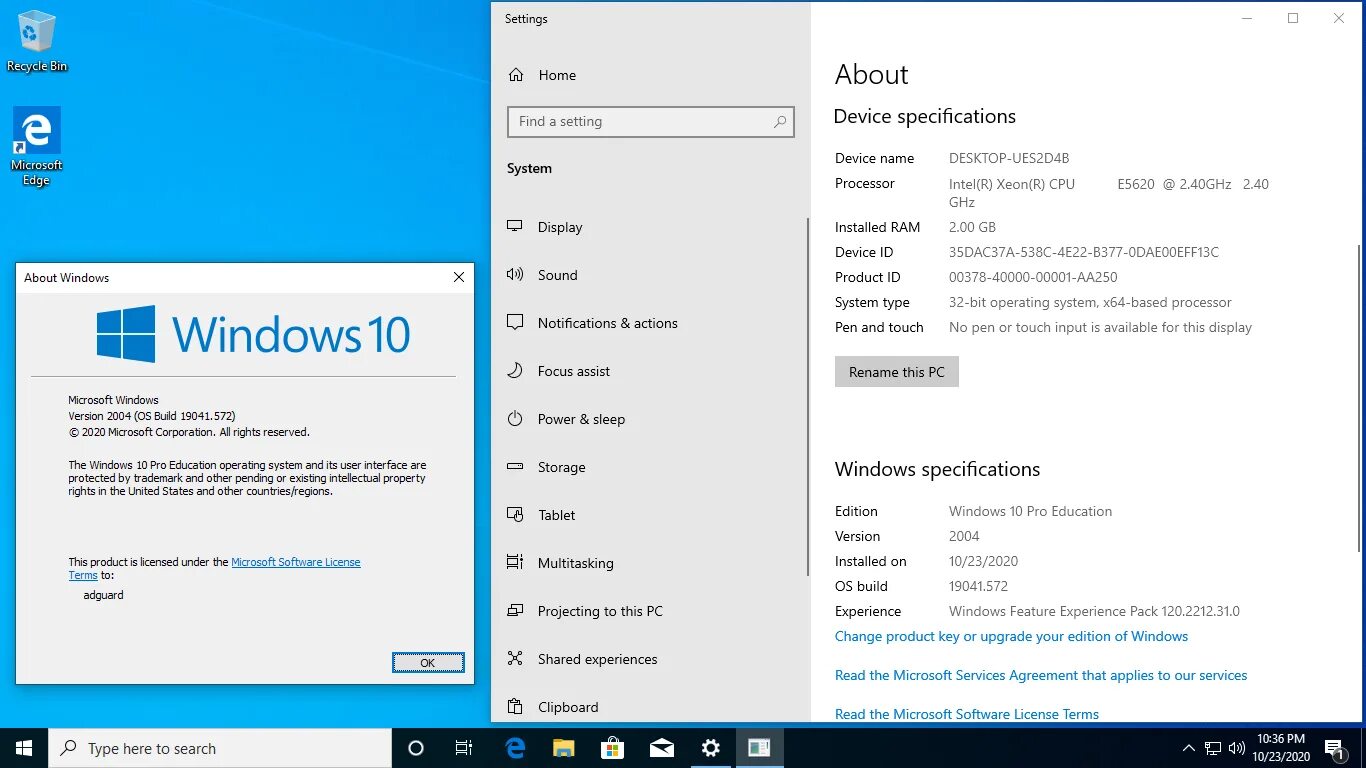Click the Device ID value 35DAC37A-538C-4E22-B377-0DAE00EFF13C
The image size is (1366, 768).
(x=1084, y=252)
